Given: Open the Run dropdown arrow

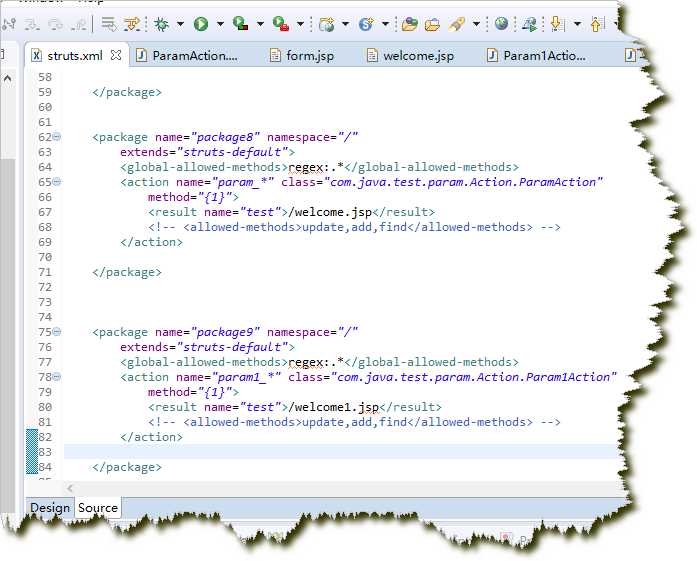Looking at the screenshot, I should (x=220, y=24).
